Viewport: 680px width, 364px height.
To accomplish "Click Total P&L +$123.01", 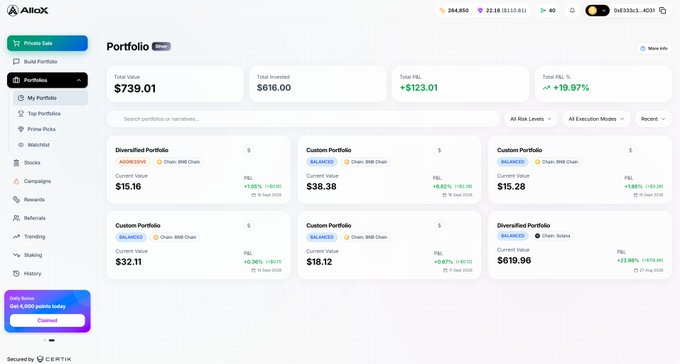I will pyautogui.click(x=461, y=84).
